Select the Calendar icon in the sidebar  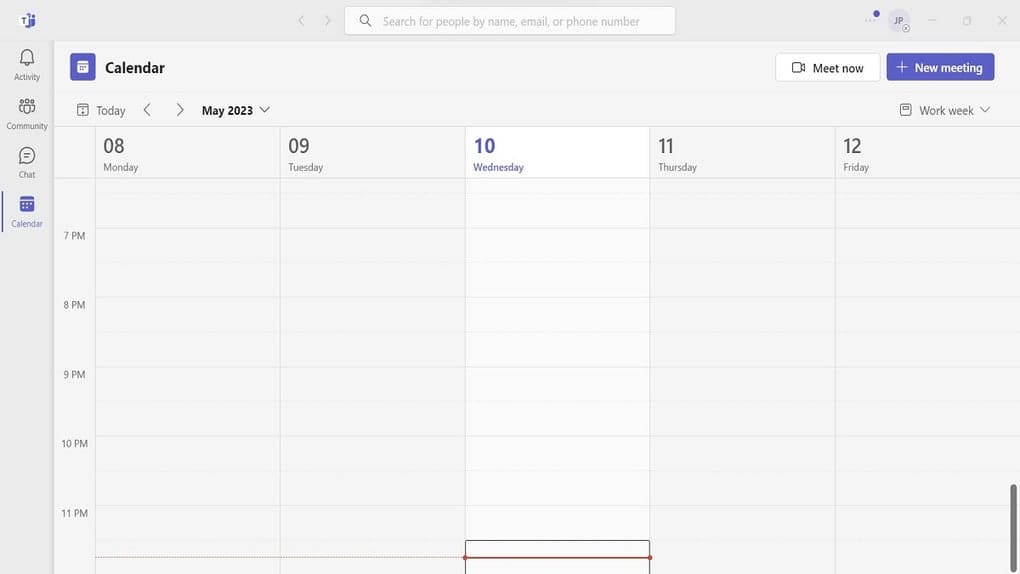tap(27, 212)
